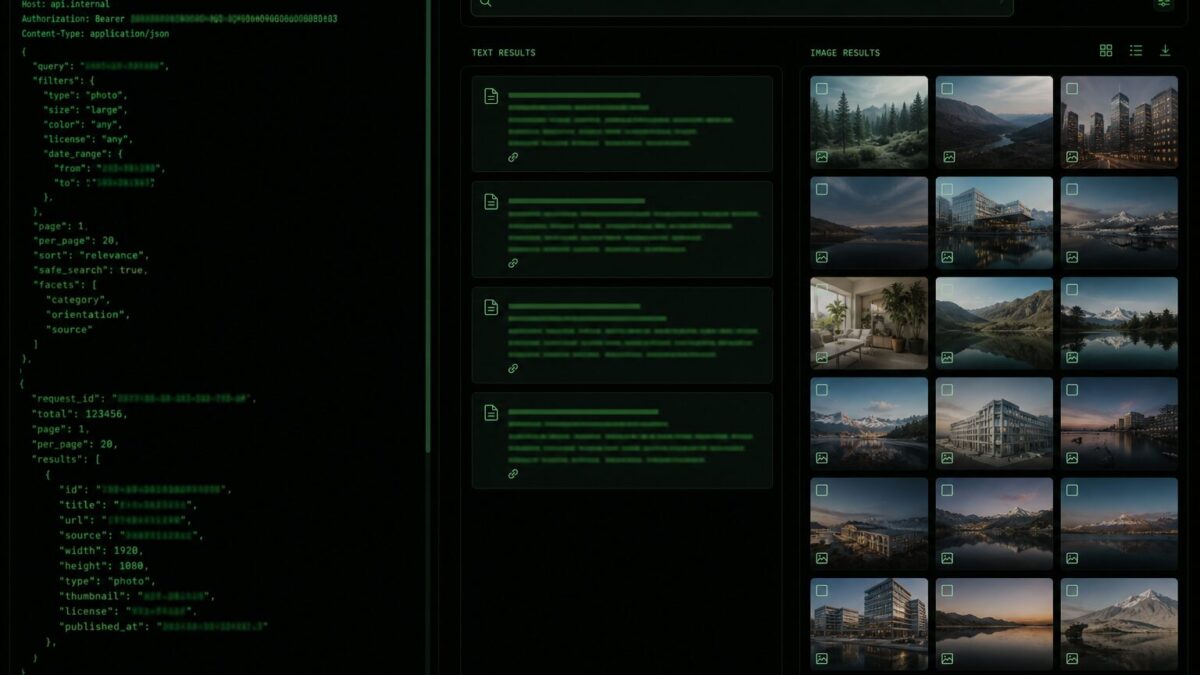1200x675 pixels.
Task: Check the dark dusk lake image checkbox
Action: (822, 189)
